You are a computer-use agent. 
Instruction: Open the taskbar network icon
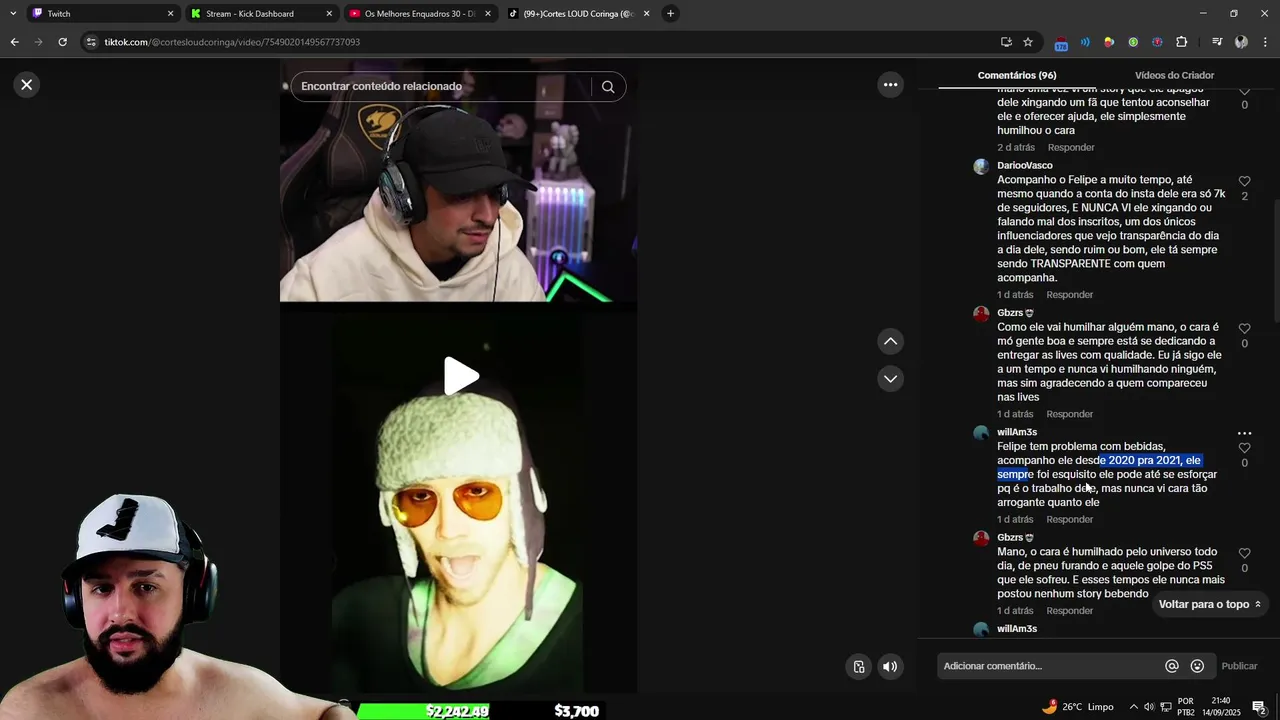[x=1165, y=707]
